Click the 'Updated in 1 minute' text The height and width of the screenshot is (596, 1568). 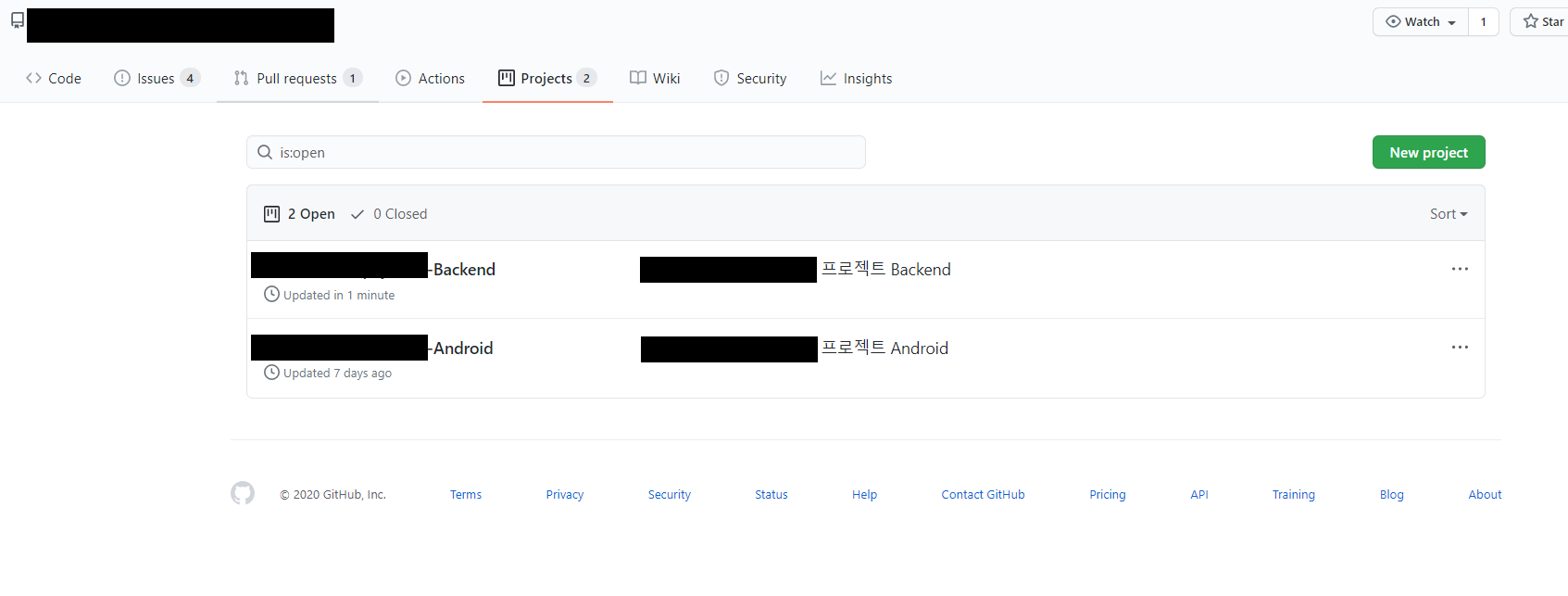339,295
